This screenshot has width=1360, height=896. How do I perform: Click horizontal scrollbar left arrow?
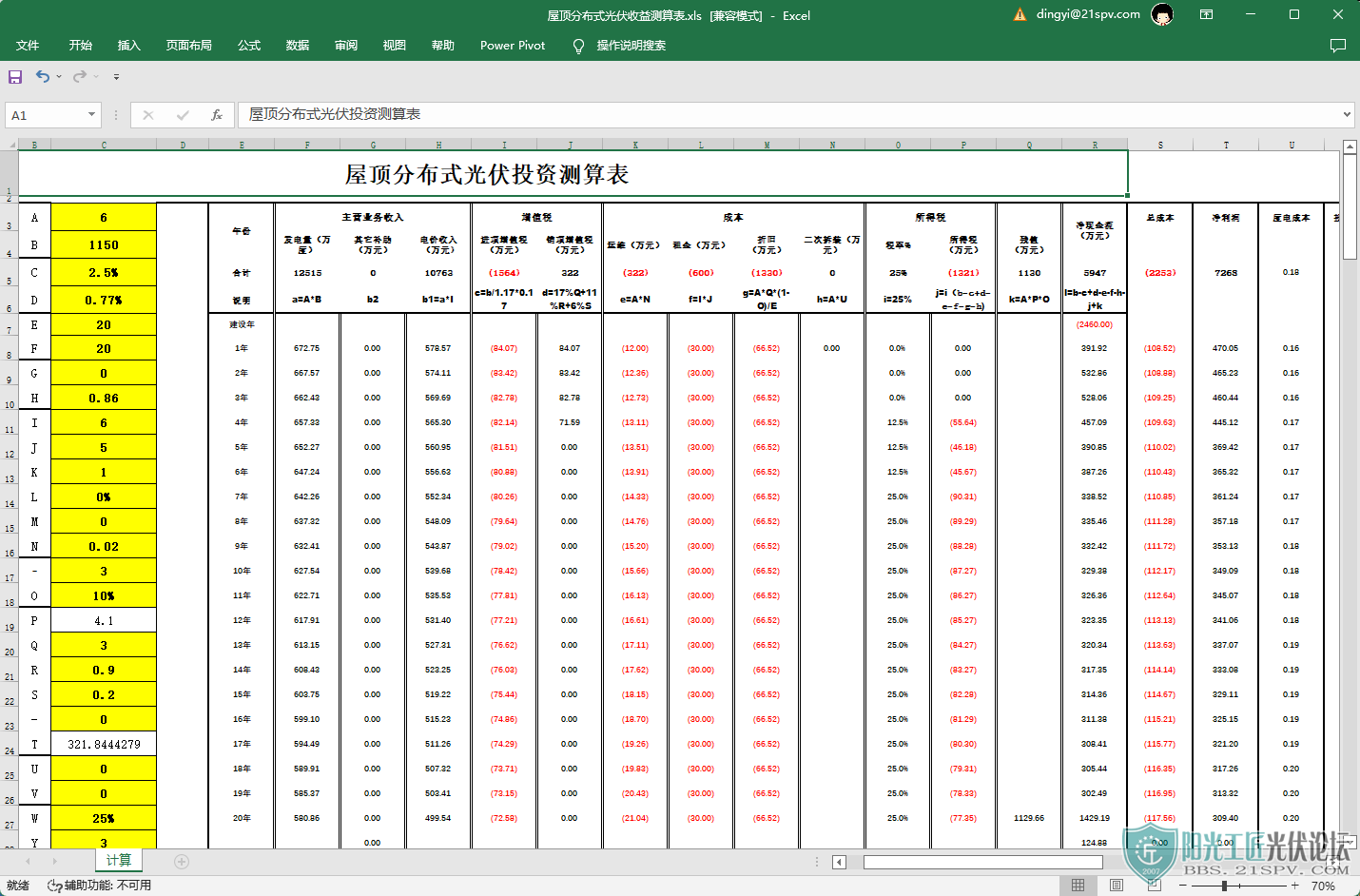839,862
